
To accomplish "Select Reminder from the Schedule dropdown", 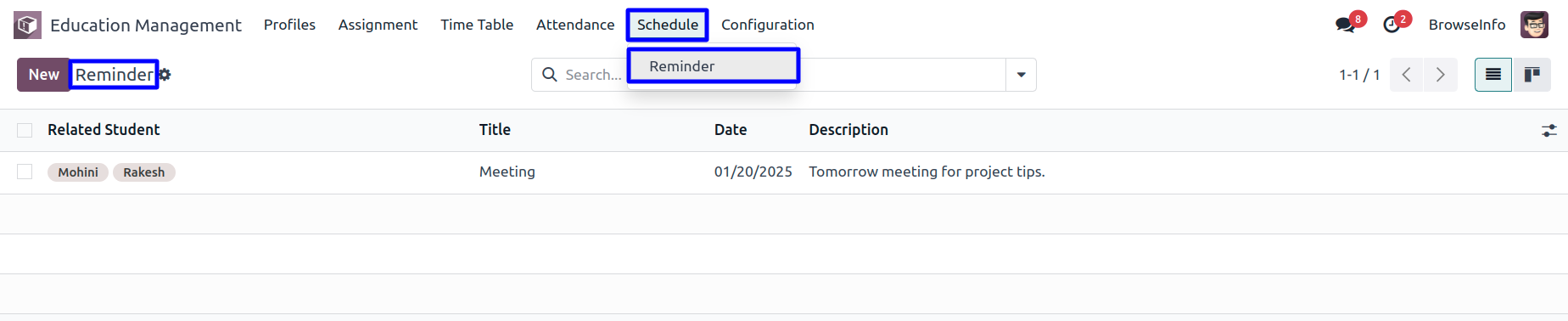I will click(713, 66).
